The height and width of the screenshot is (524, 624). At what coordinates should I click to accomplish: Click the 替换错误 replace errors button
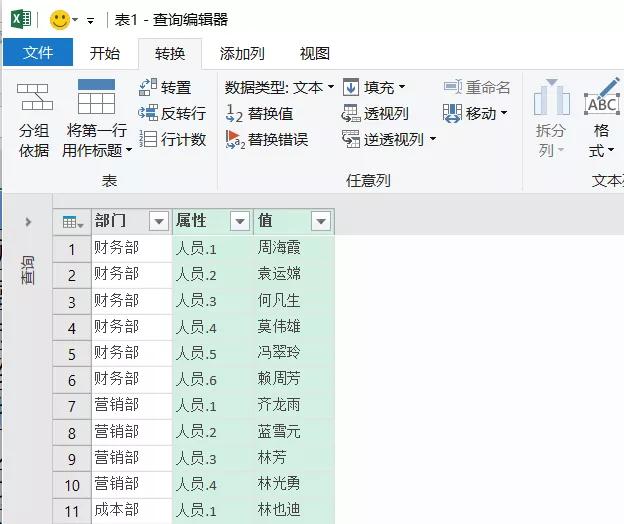pyautogui.click(x=267, y=140)
